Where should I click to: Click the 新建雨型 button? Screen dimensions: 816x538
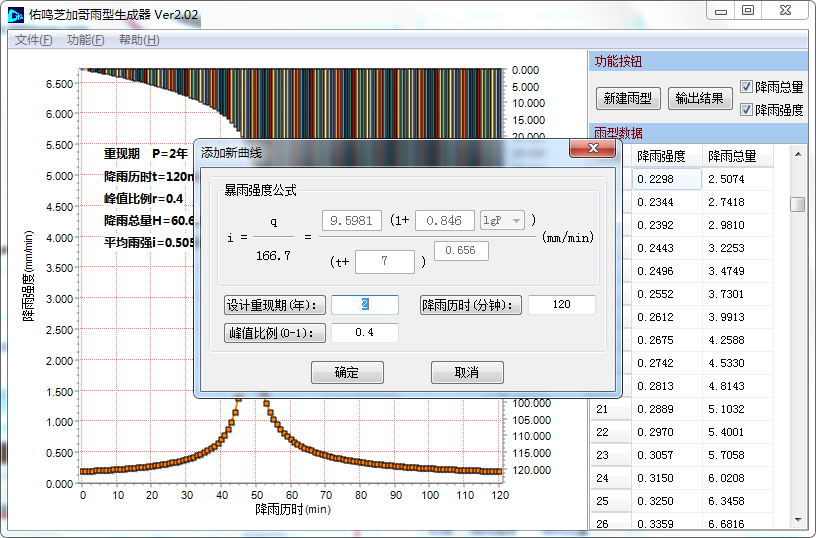point(628,98)
